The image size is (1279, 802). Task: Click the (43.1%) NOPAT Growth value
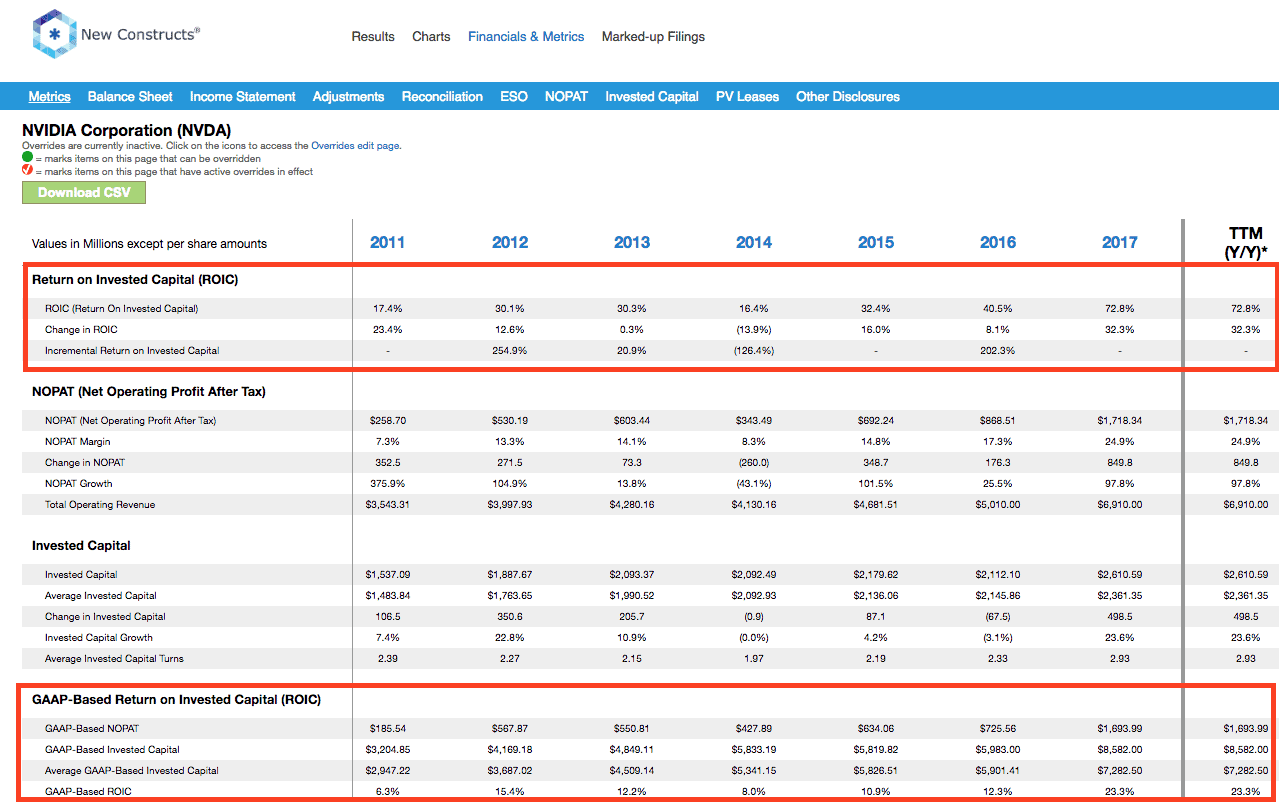[x=754, y=484]
